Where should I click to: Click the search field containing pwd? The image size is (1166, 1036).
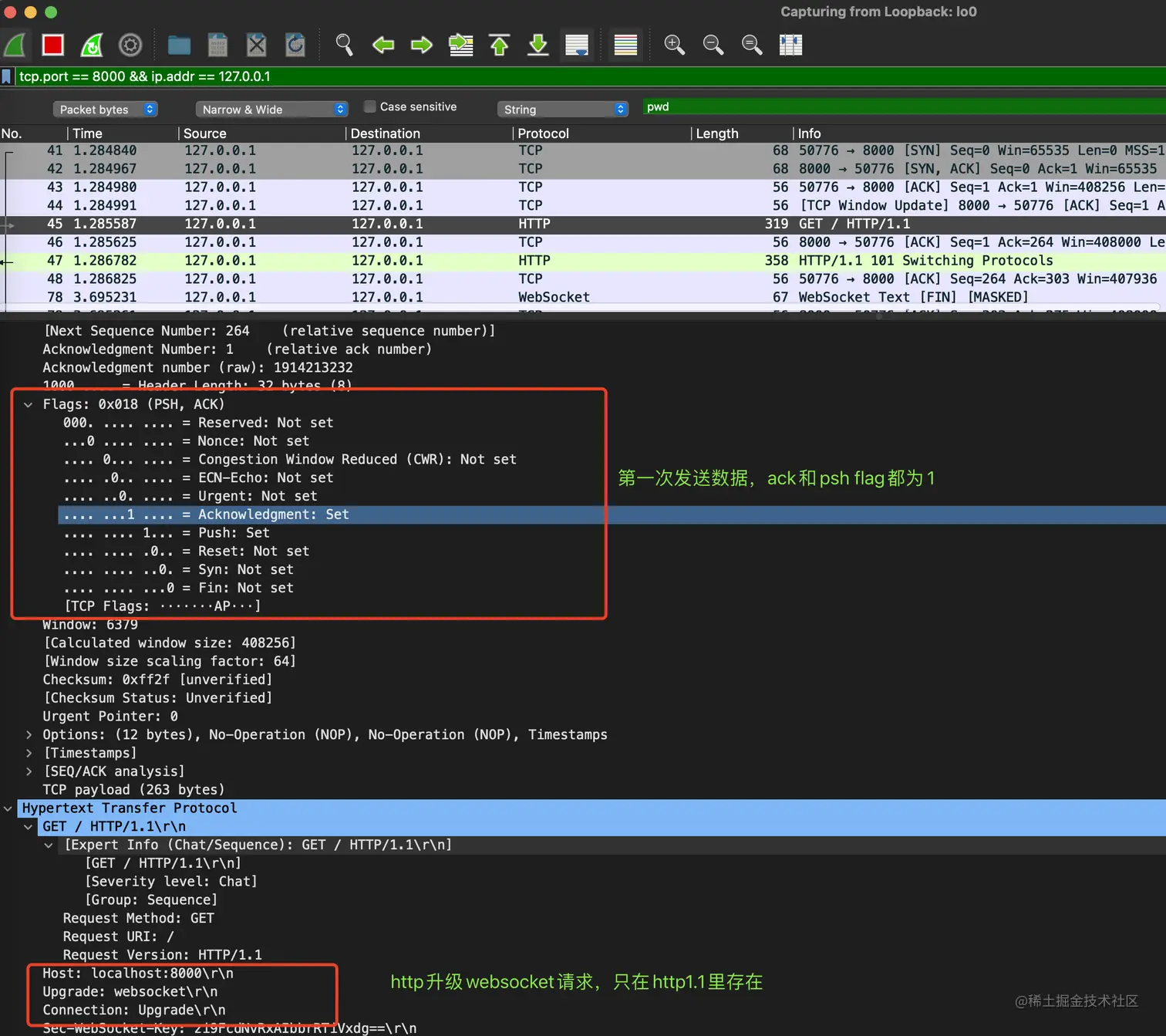click(904, 107)
